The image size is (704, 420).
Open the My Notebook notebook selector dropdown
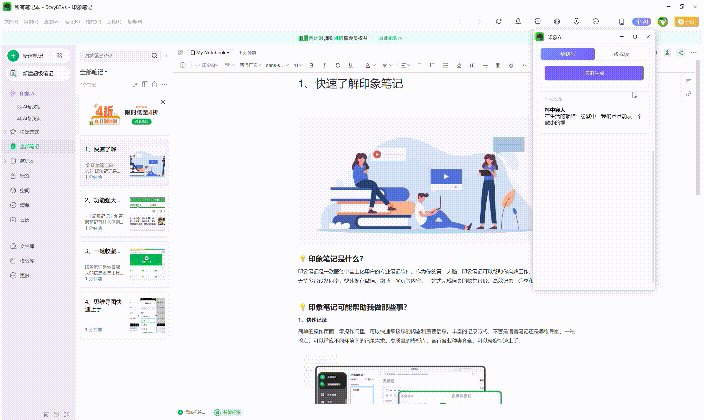(x=210, y=53)
